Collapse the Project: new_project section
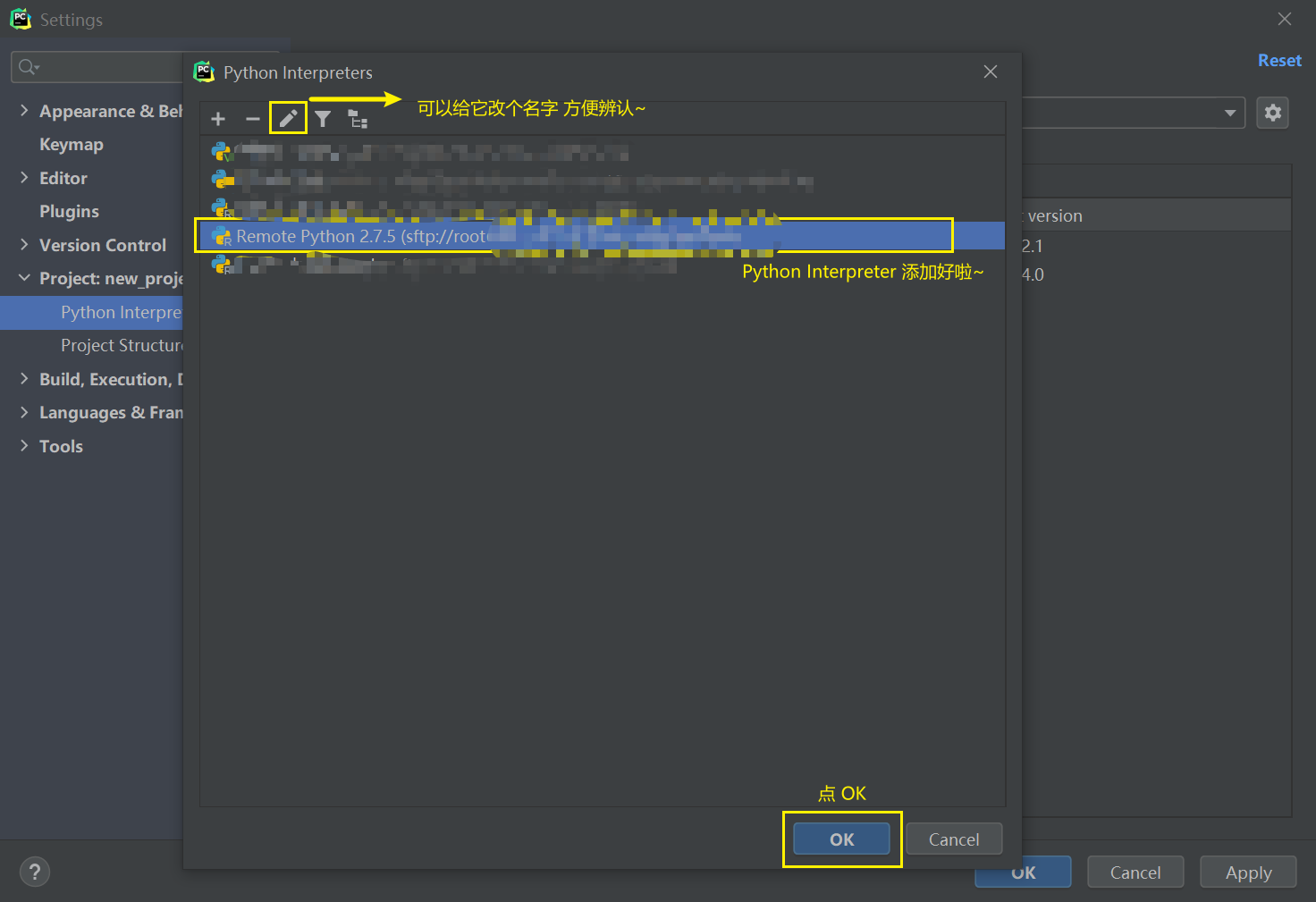1316x902 pixels. pos(24,278)
